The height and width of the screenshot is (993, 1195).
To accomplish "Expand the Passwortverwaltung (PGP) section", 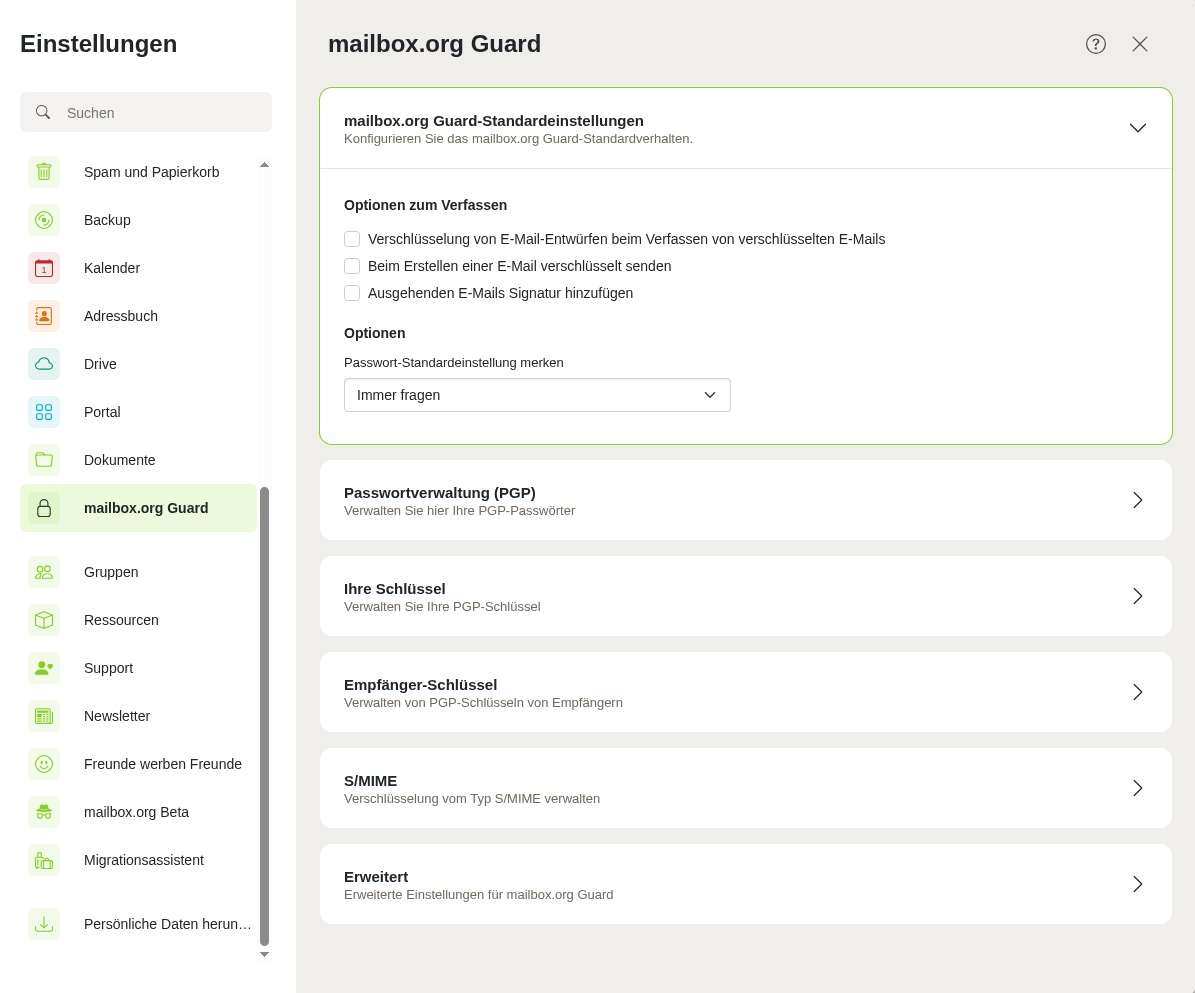I will [746, 501].
